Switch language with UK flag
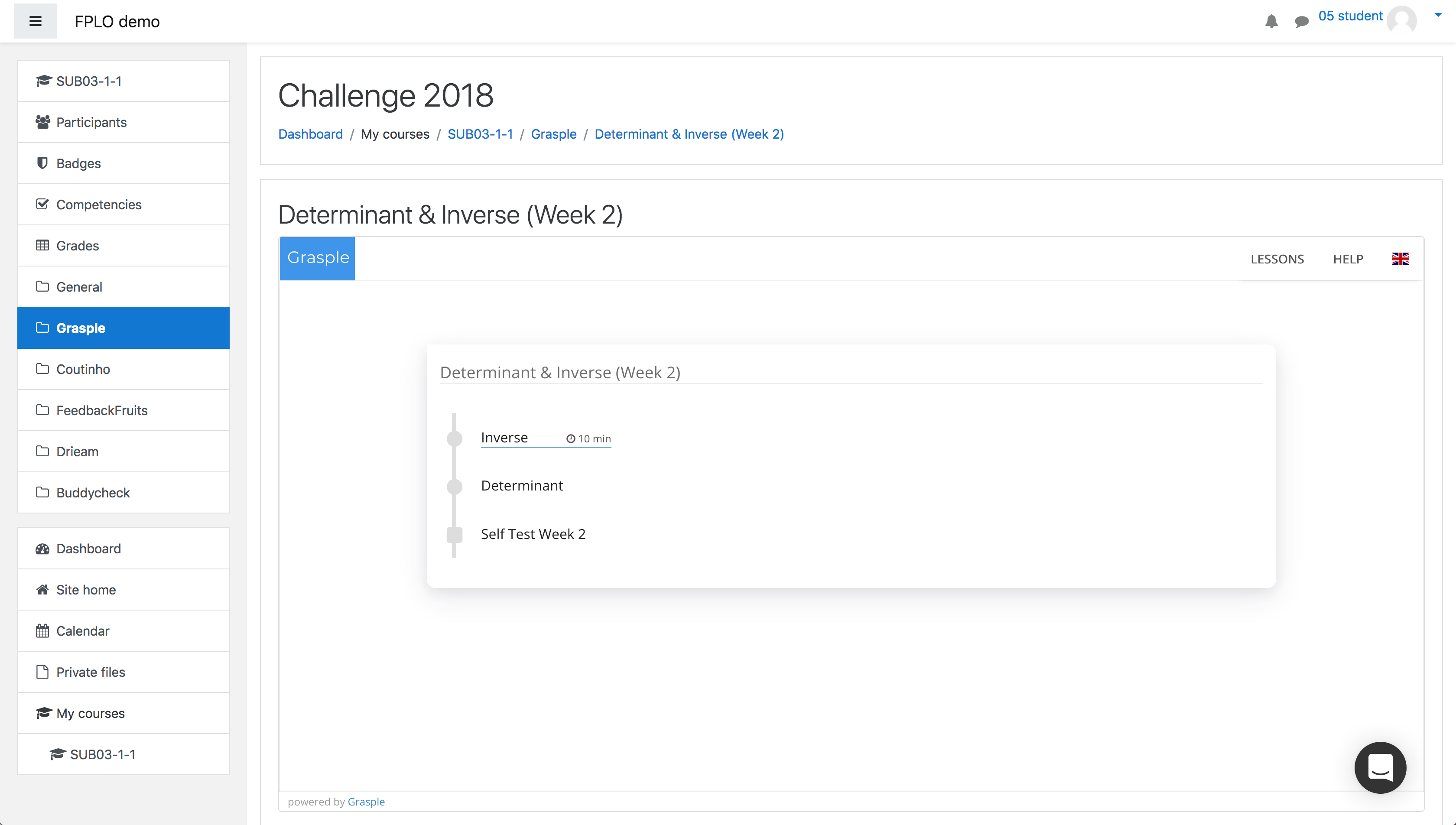Viewport: 1456px width, 825px height. (1400, 259)
